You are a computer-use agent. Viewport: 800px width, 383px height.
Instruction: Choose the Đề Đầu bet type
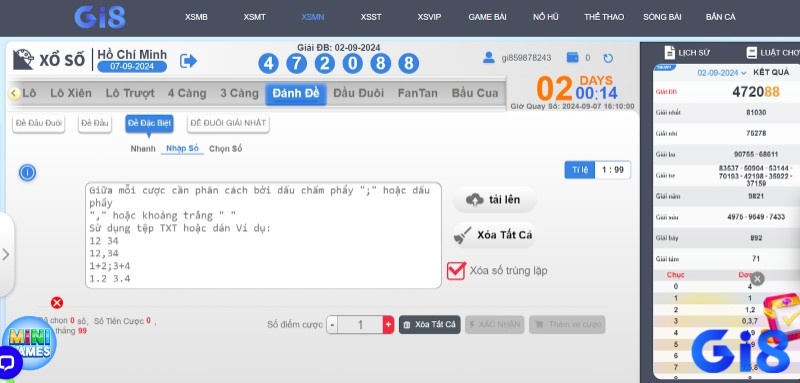pos(95,123)
